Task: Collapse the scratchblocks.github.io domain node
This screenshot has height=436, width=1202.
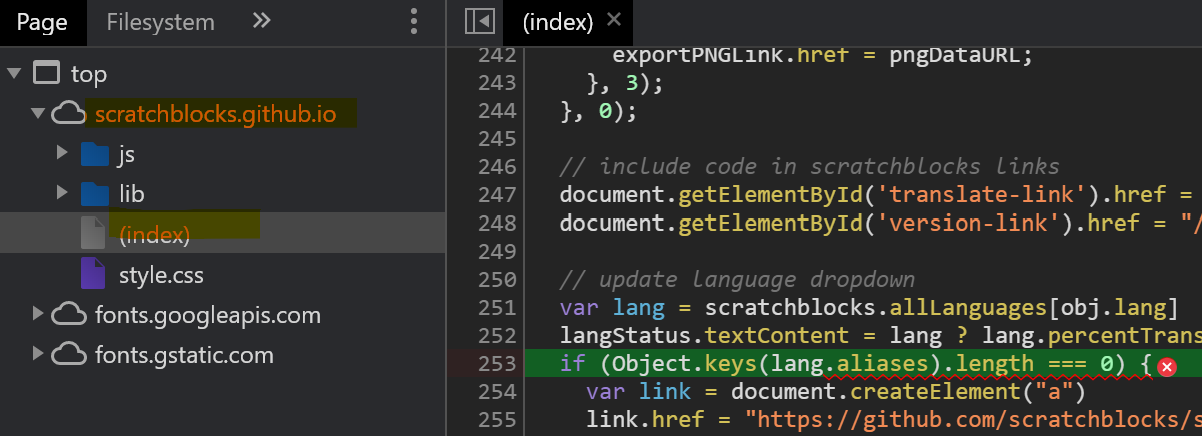Action: 38,114
